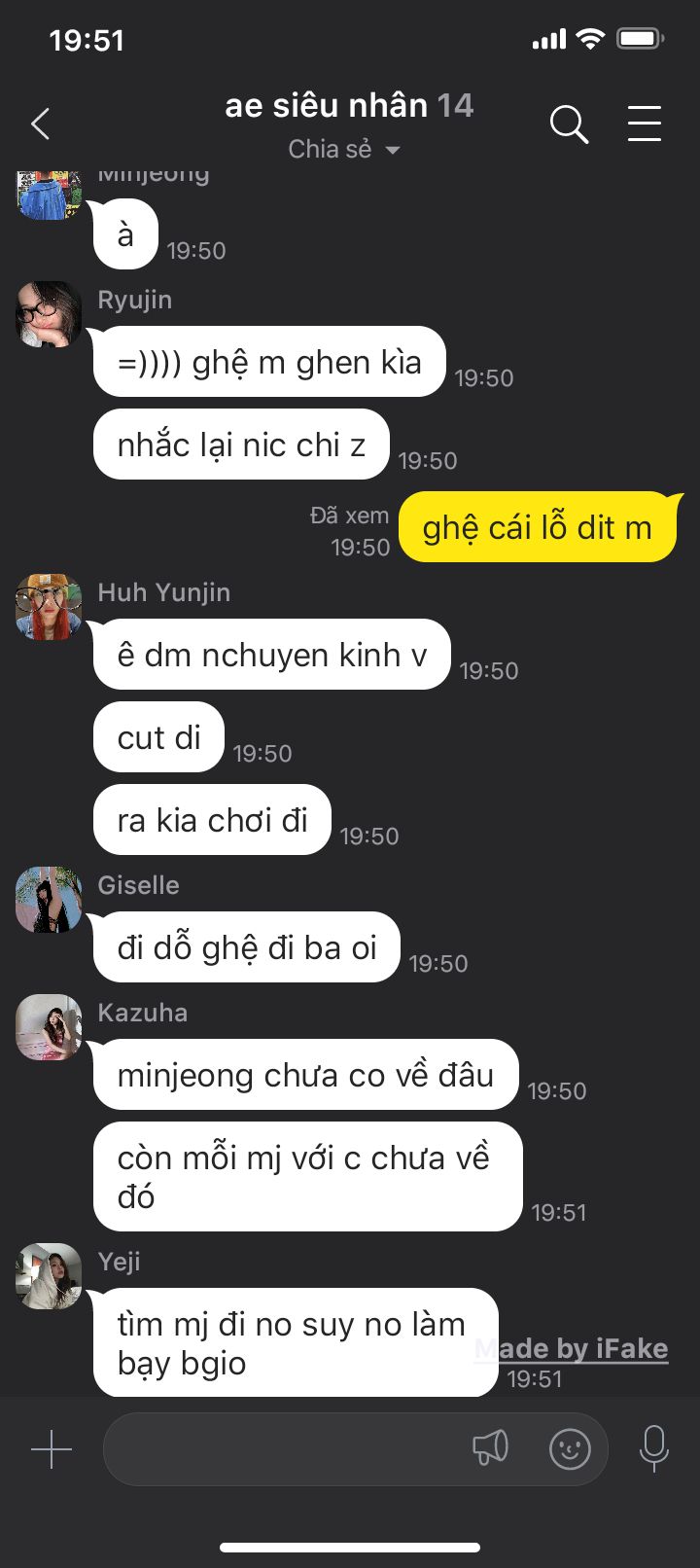This screenshot has height=1568, width=700.
Task: Open the chat search magnifier
Action: click(x=569, y=125)
